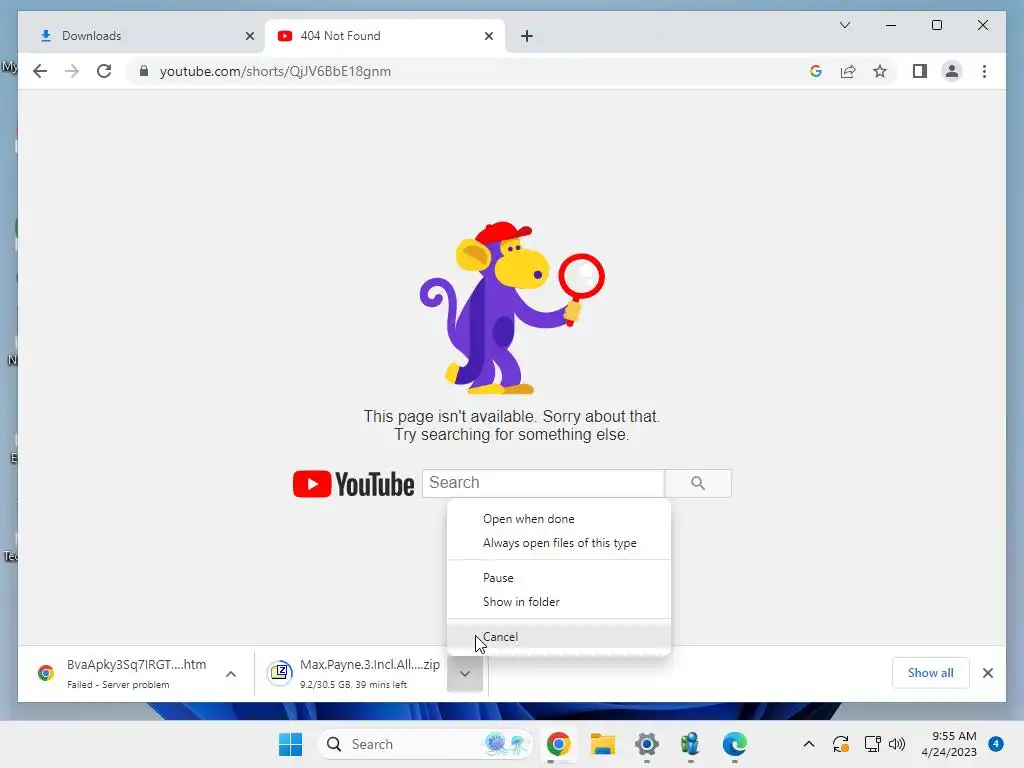This screenshot has width=1024, height=768.
Task: Open the clock showing 9:55 AM
Action: point(949,744)
